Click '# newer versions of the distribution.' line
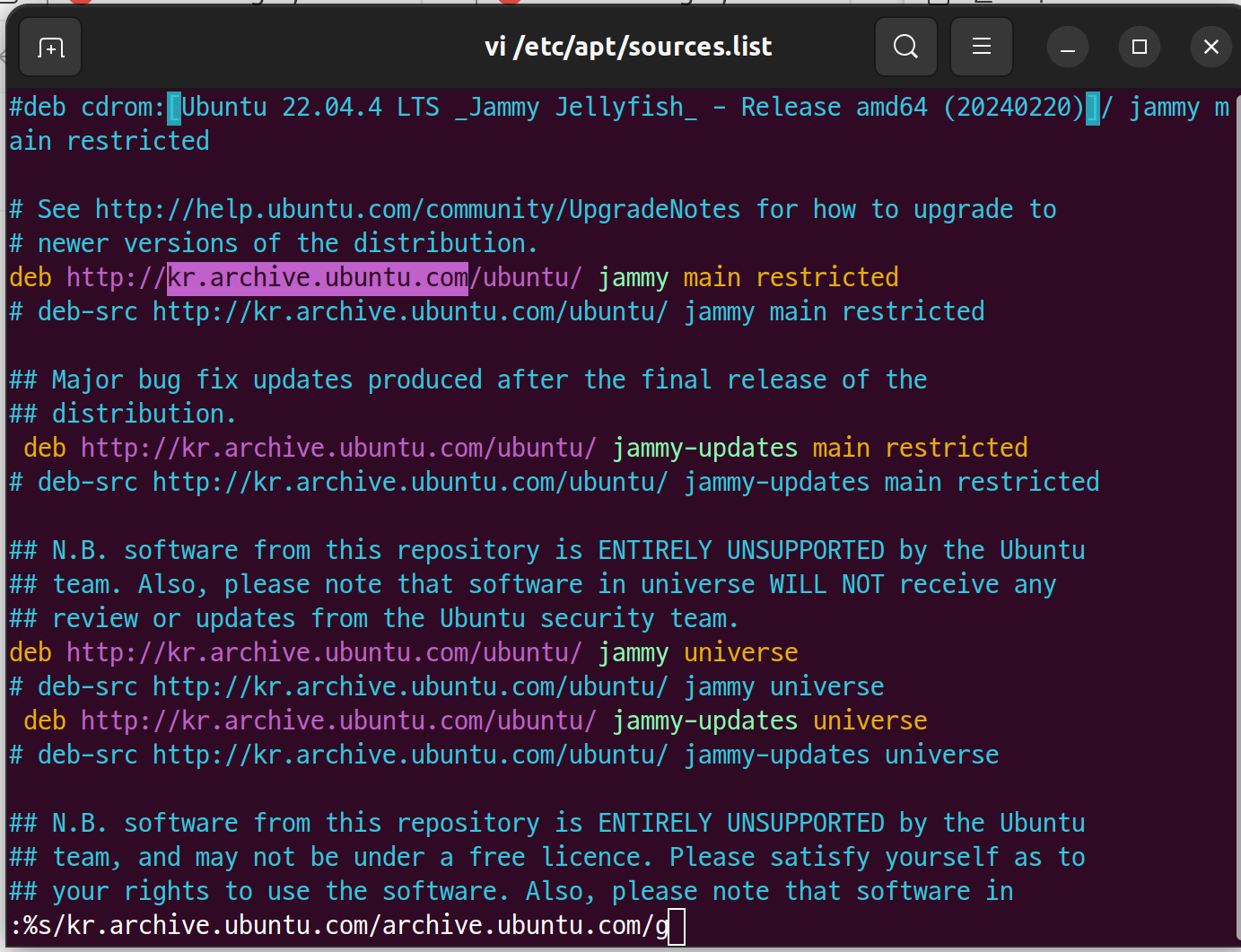 274,244
